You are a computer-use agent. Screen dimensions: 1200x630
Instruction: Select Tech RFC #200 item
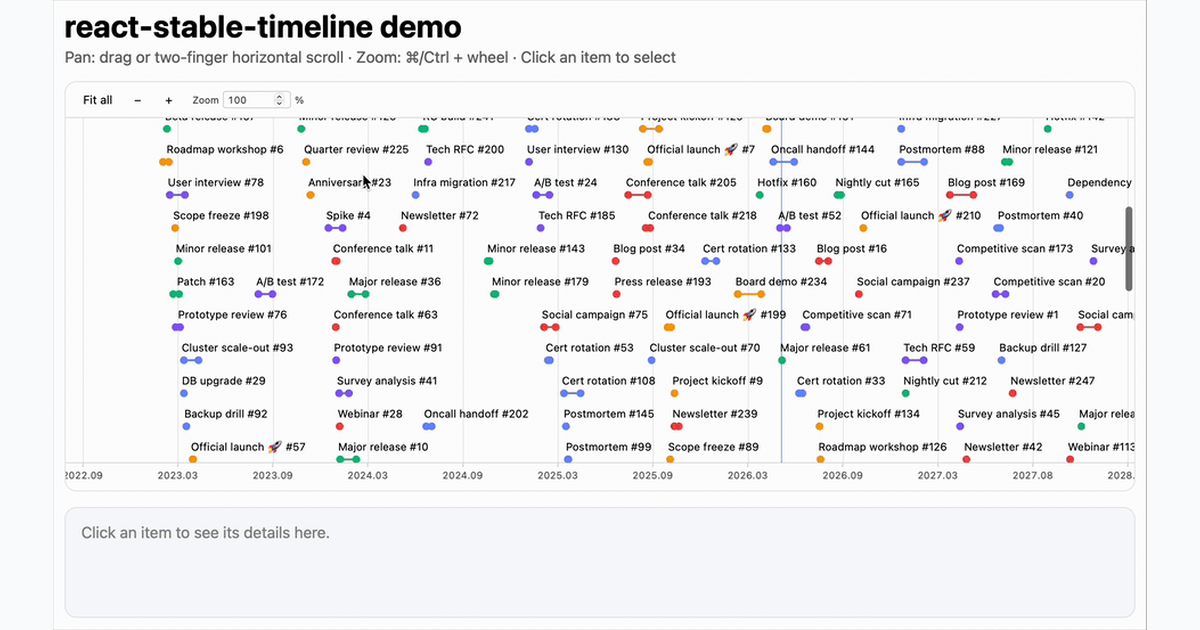(465, 149)
